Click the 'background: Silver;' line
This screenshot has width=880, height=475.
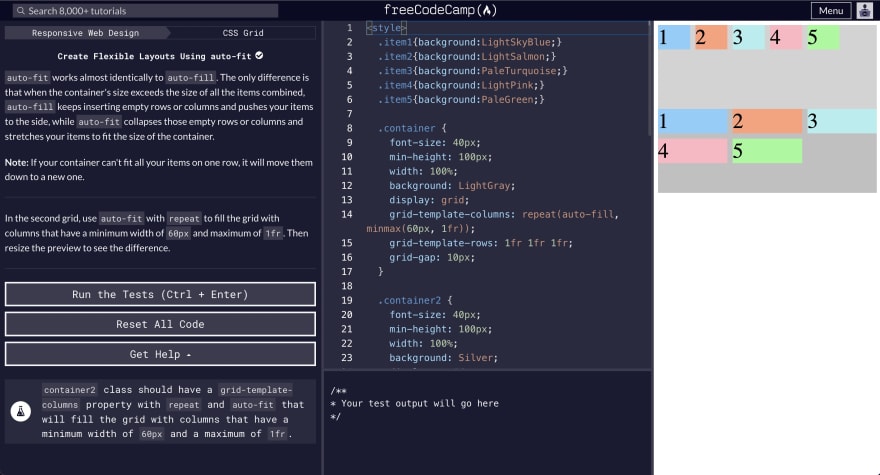pos(443,358)
